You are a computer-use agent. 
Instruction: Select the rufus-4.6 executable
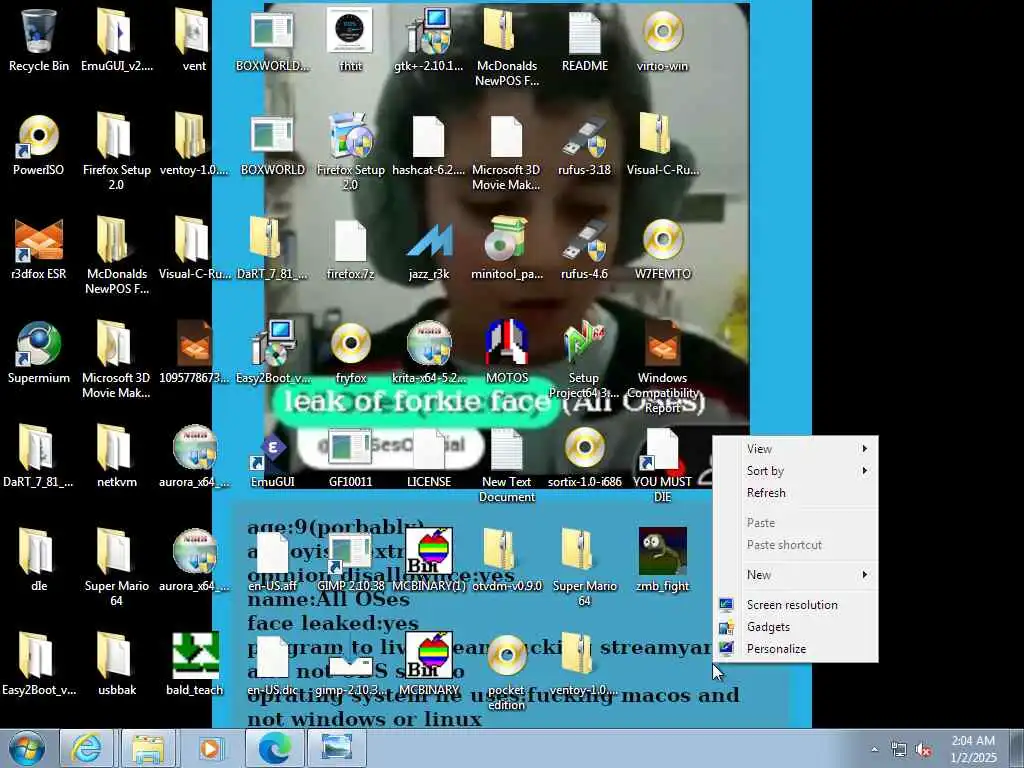pyautogui.click(x=584, y=248)
